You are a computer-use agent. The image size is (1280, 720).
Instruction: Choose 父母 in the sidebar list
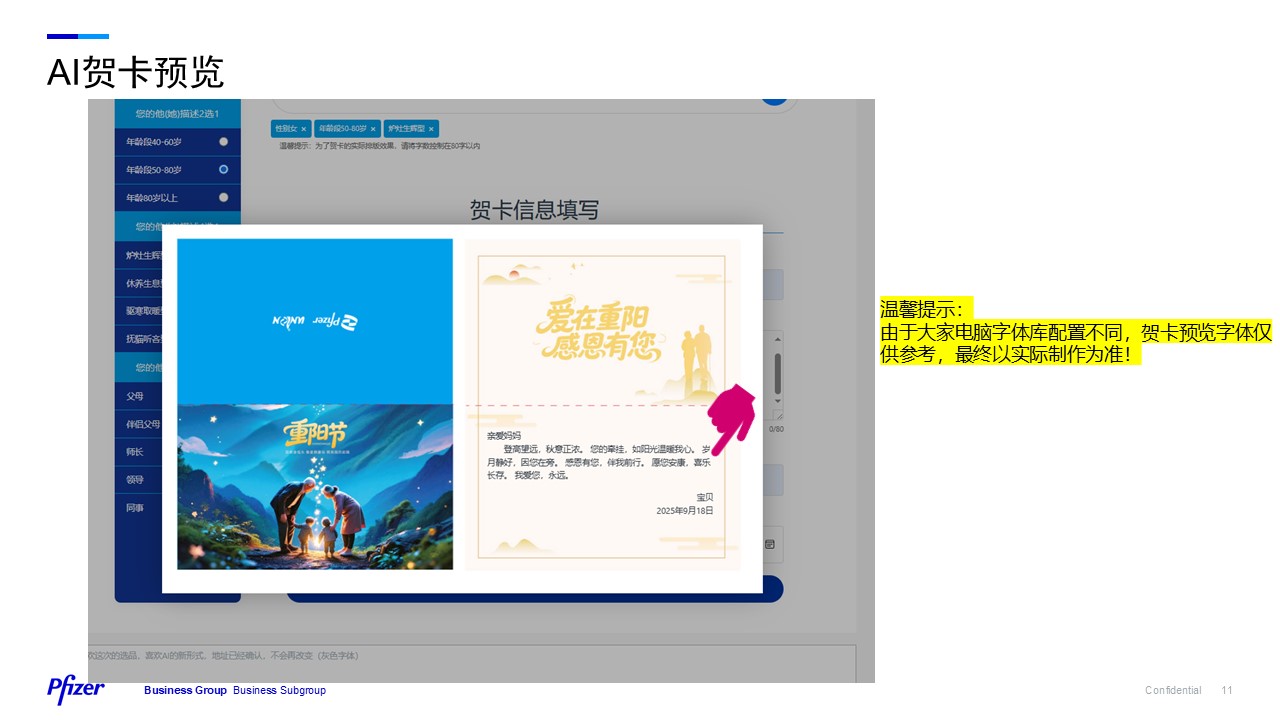tap(135, 396)
